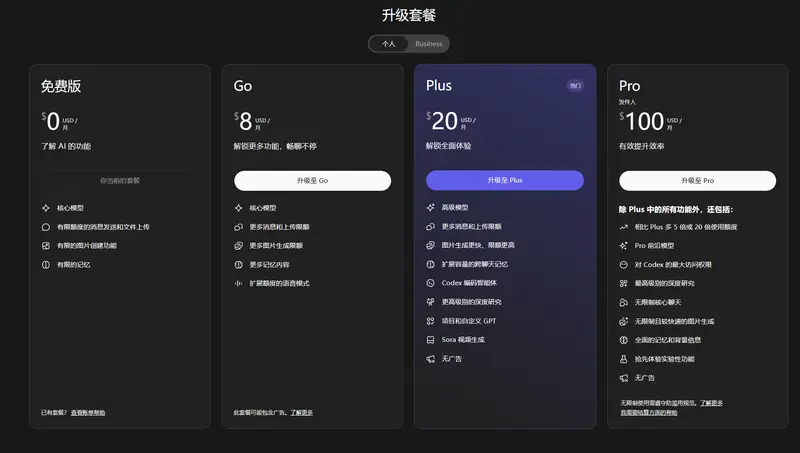Image resolution: width=800 pixels, height=453 pixels.
Task: Click the 升级至 Plus button
Action: coord(505,180)
